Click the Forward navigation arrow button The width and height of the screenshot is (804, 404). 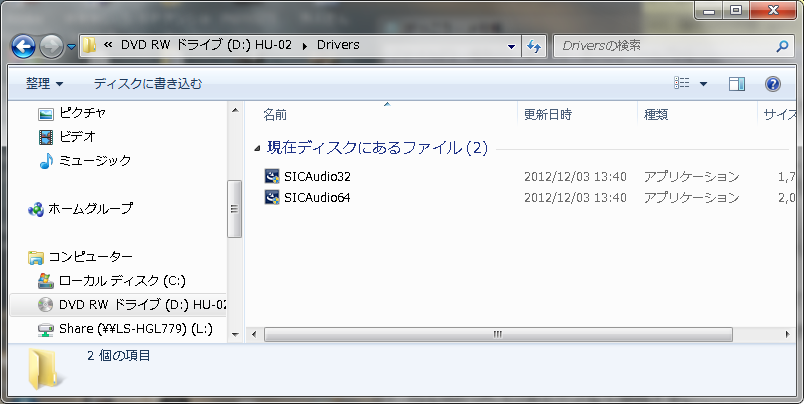coord(52,46)
